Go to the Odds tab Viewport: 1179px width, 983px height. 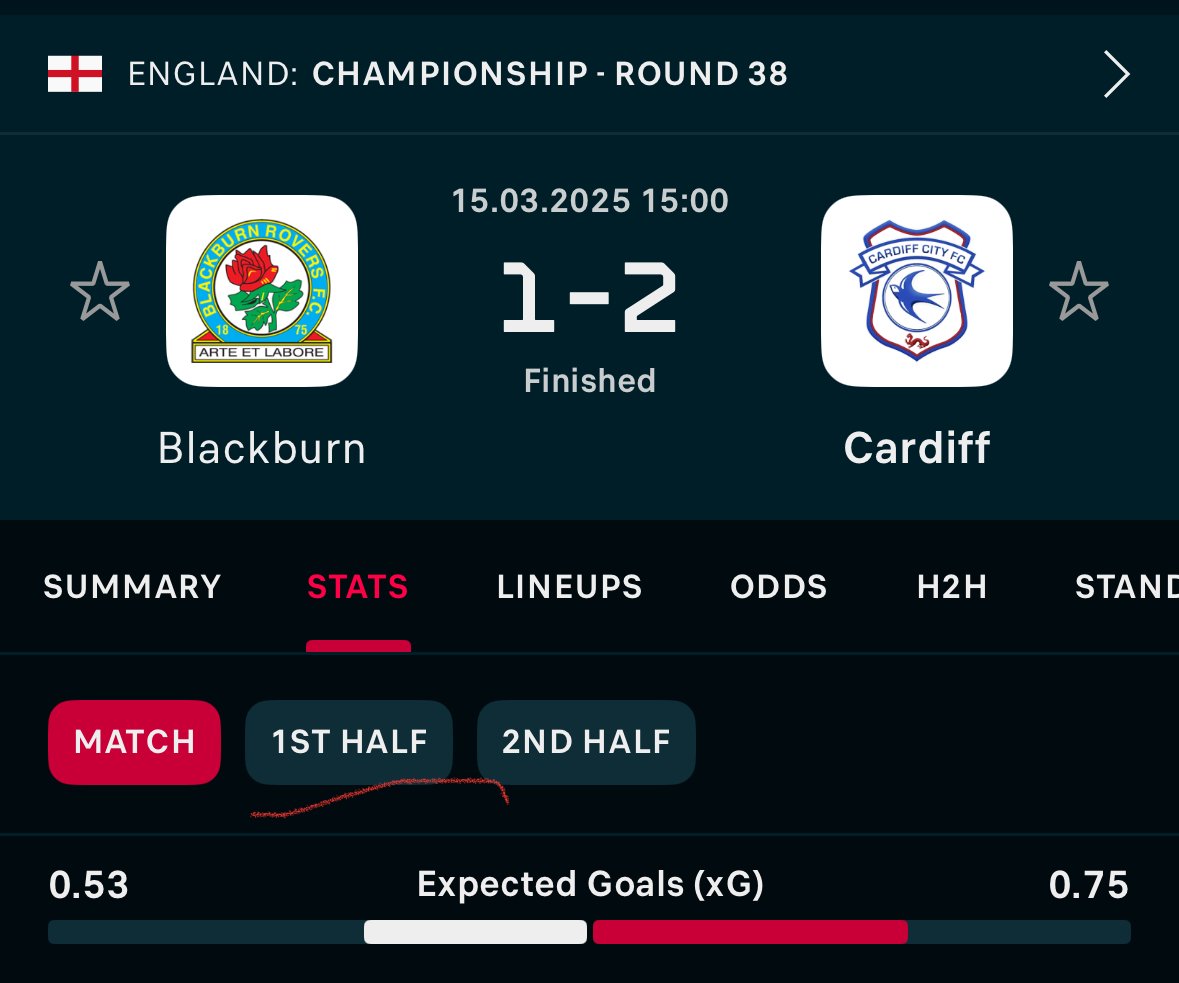(x=779, y=587)
